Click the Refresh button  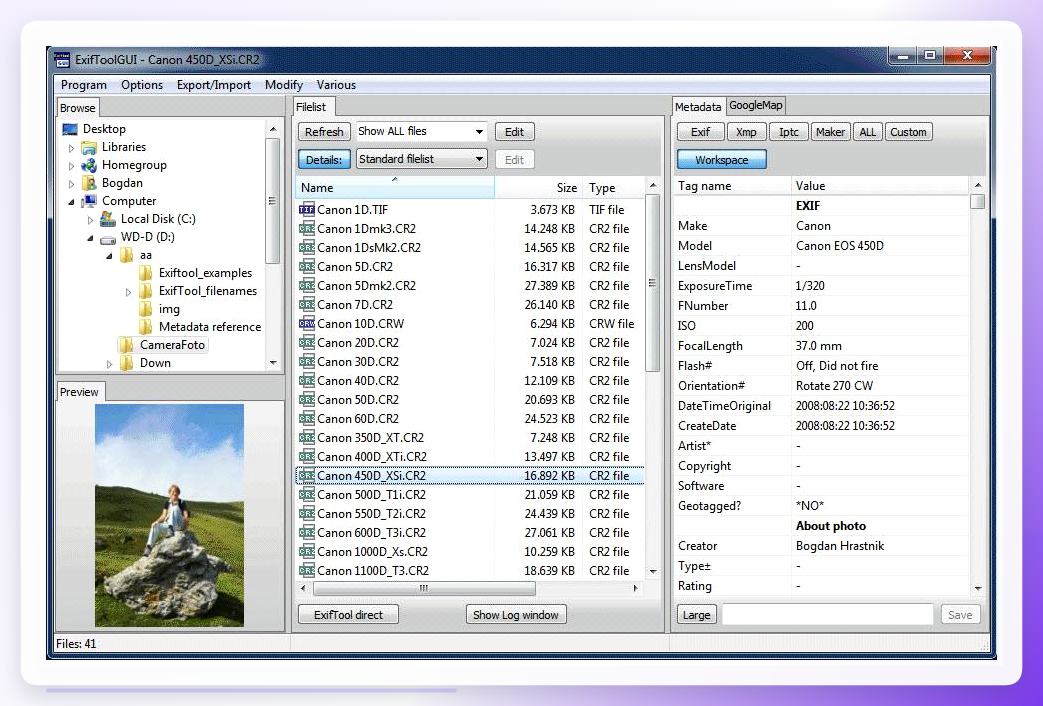coord(324,132)
